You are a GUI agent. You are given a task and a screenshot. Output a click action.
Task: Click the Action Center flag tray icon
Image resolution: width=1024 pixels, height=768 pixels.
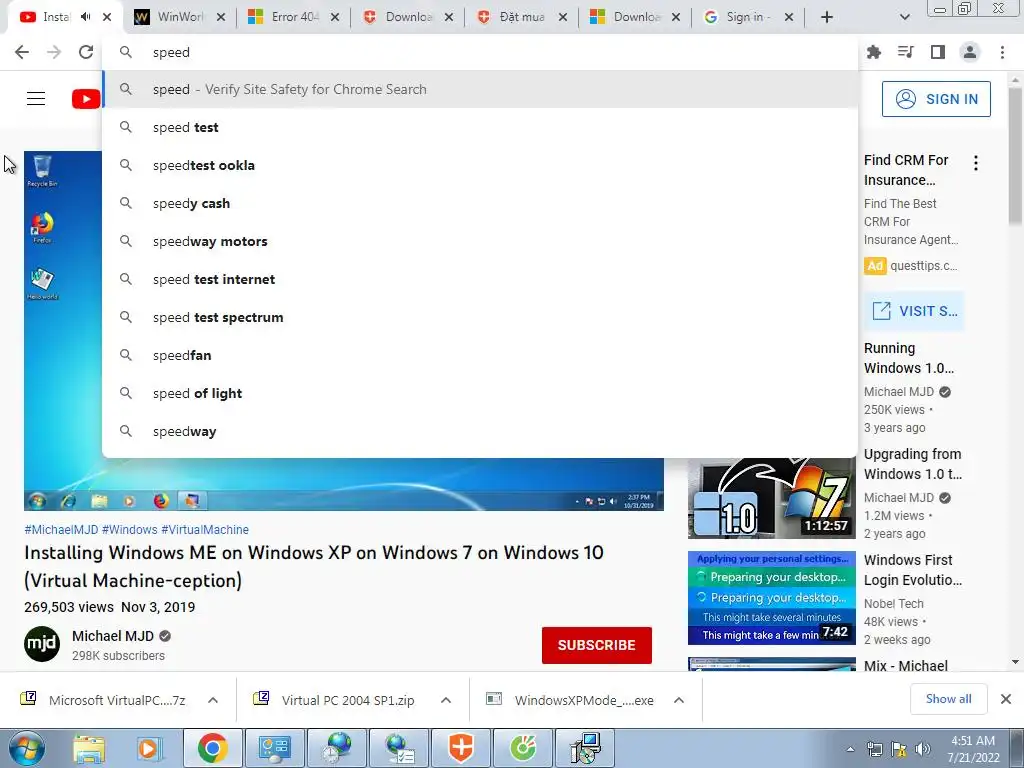[x=899, y=749]
